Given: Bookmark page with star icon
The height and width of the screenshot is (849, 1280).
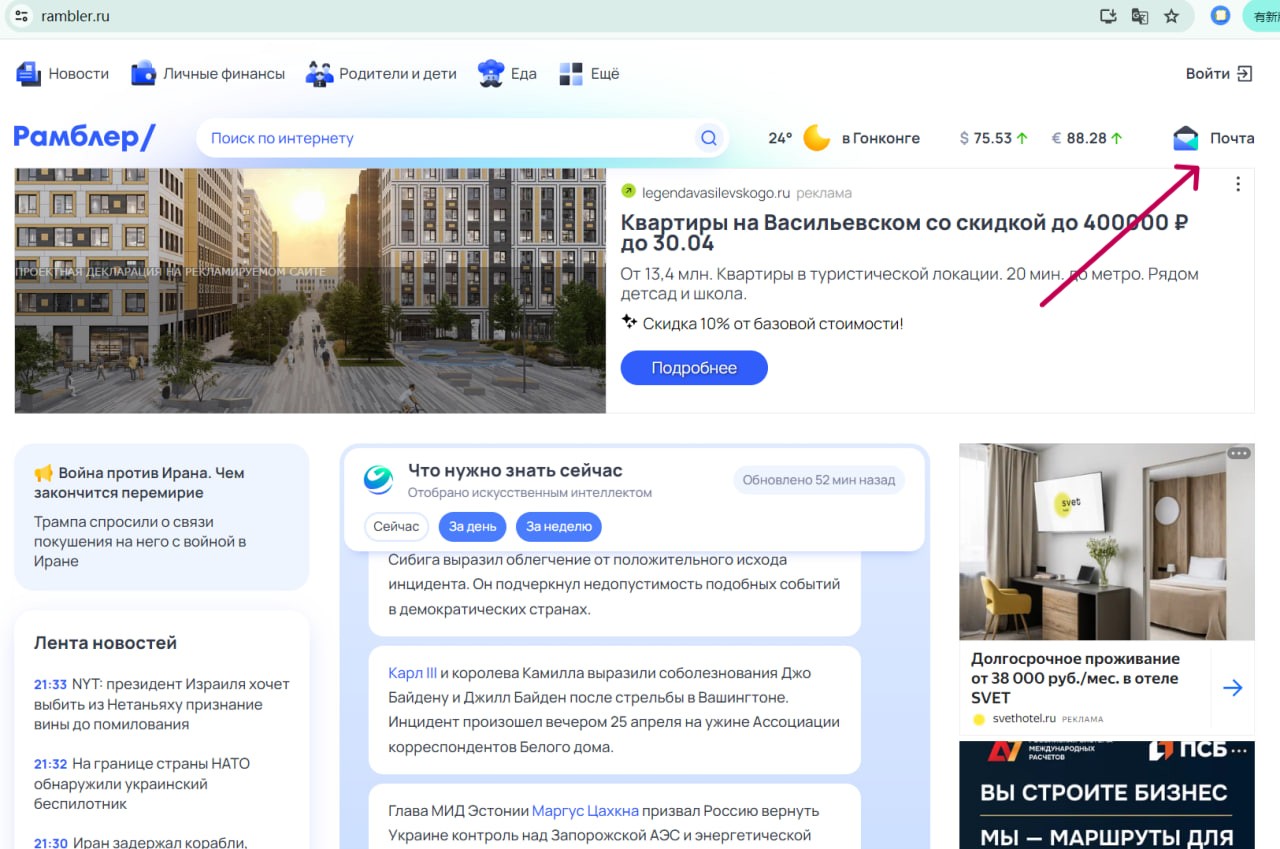Looking at the screenshot, I should coord(1171,16).
